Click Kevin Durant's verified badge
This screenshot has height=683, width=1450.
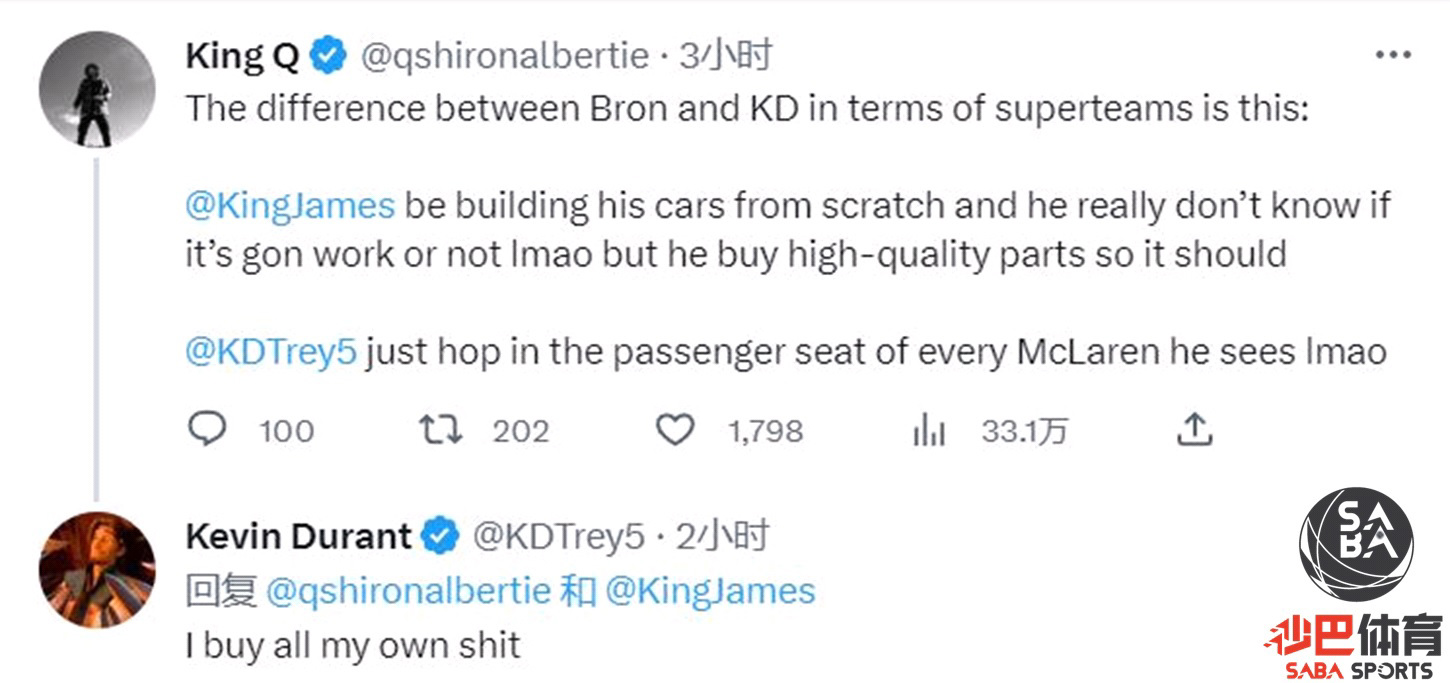(x=439, y=537)
